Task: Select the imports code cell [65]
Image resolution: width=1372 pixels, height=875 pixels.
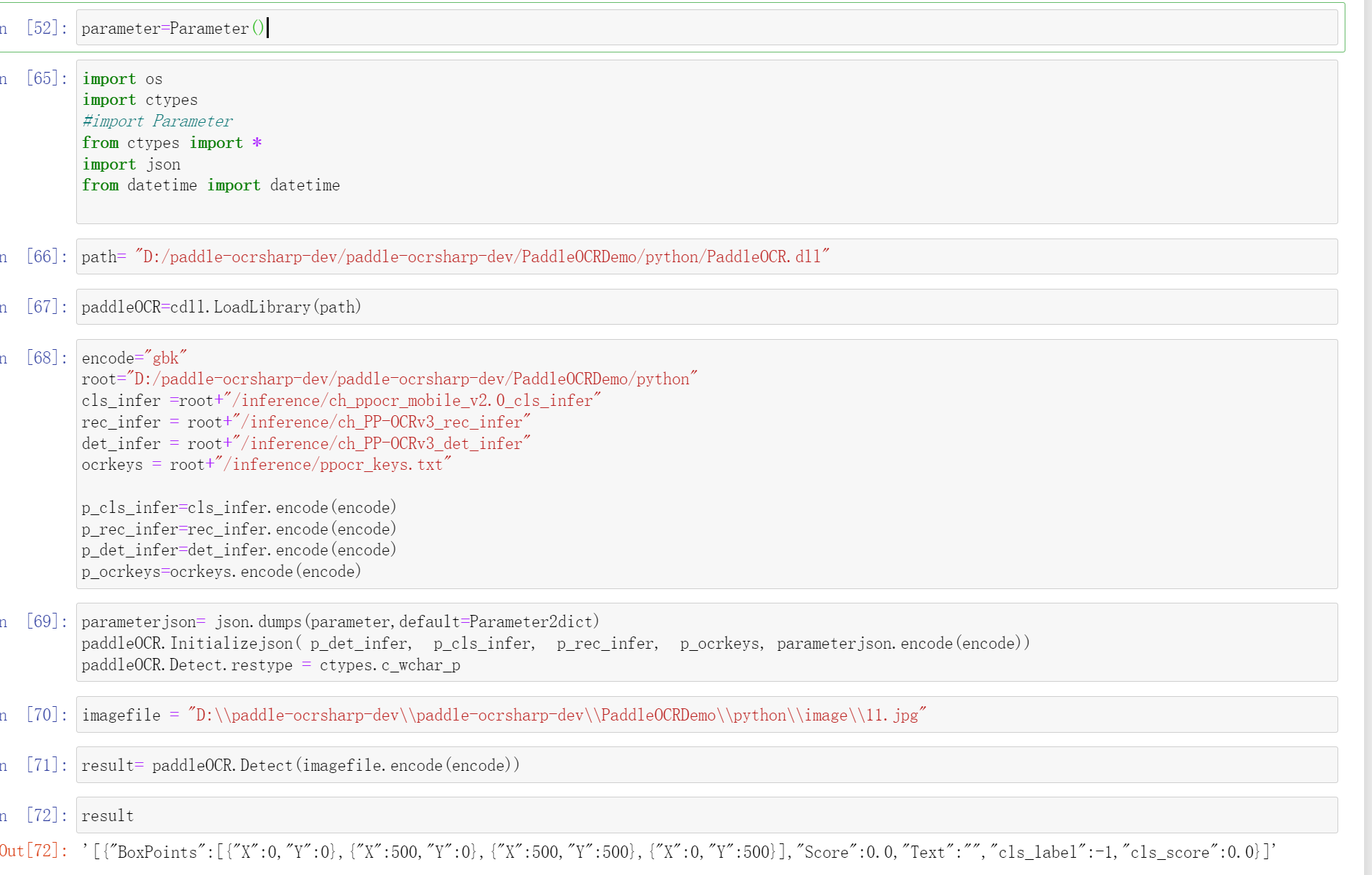Action: 706,142
